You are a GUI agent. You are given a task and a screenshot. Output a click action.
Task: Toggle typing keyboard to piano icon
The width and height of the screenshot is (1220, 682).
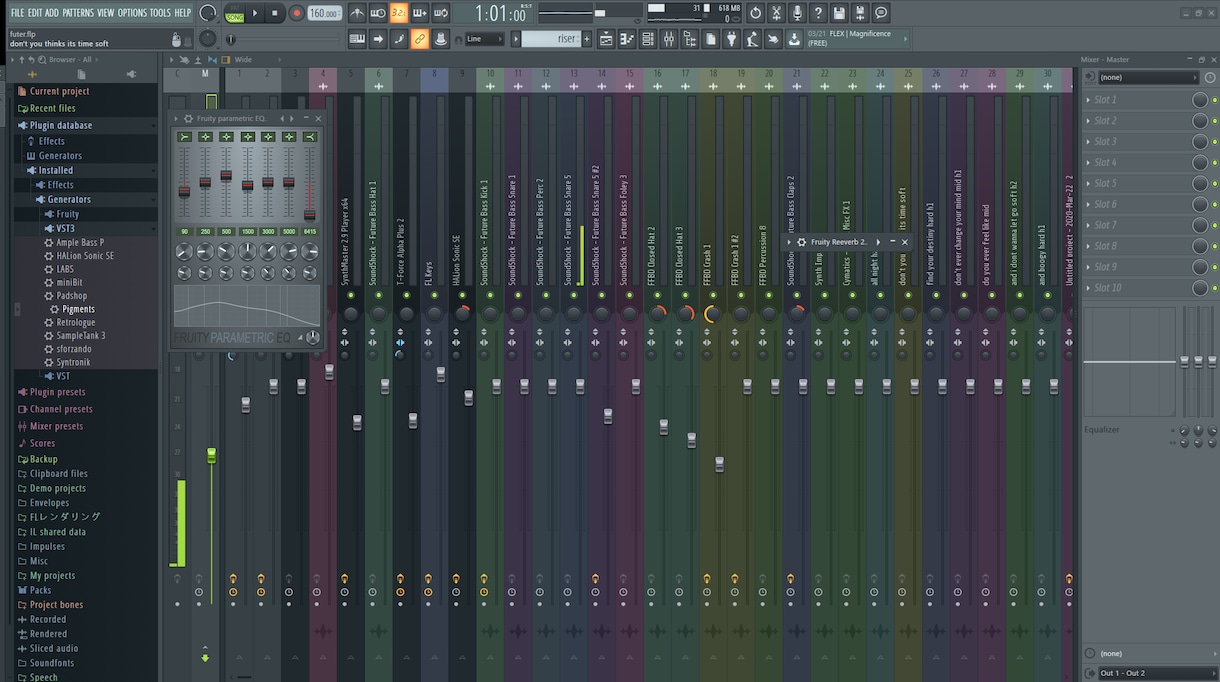click(357, 39)
